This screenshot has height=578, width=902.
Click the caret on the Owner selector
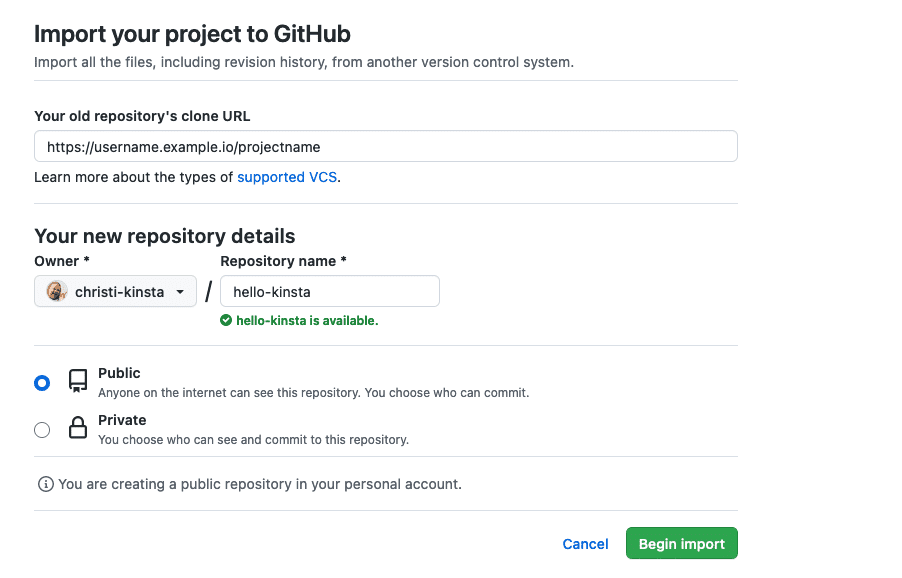180,291
